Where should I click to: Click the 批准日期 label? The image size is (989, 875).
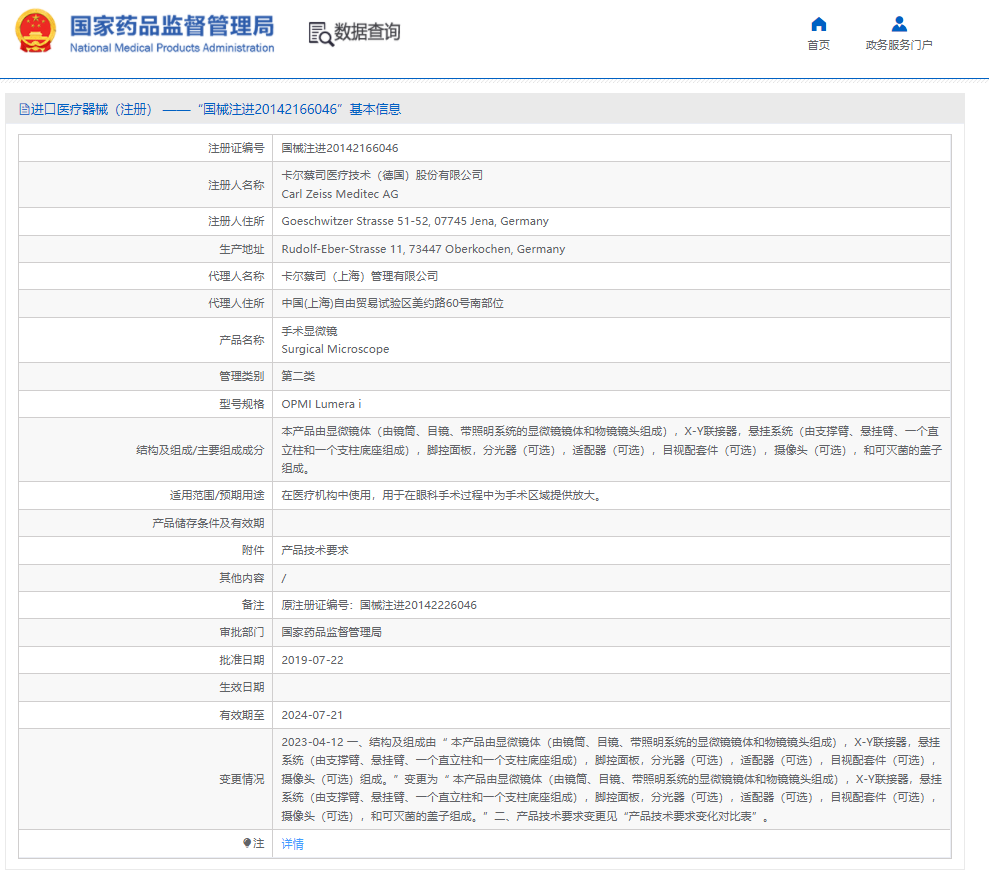pyautogui.click(x=242, y=661)
